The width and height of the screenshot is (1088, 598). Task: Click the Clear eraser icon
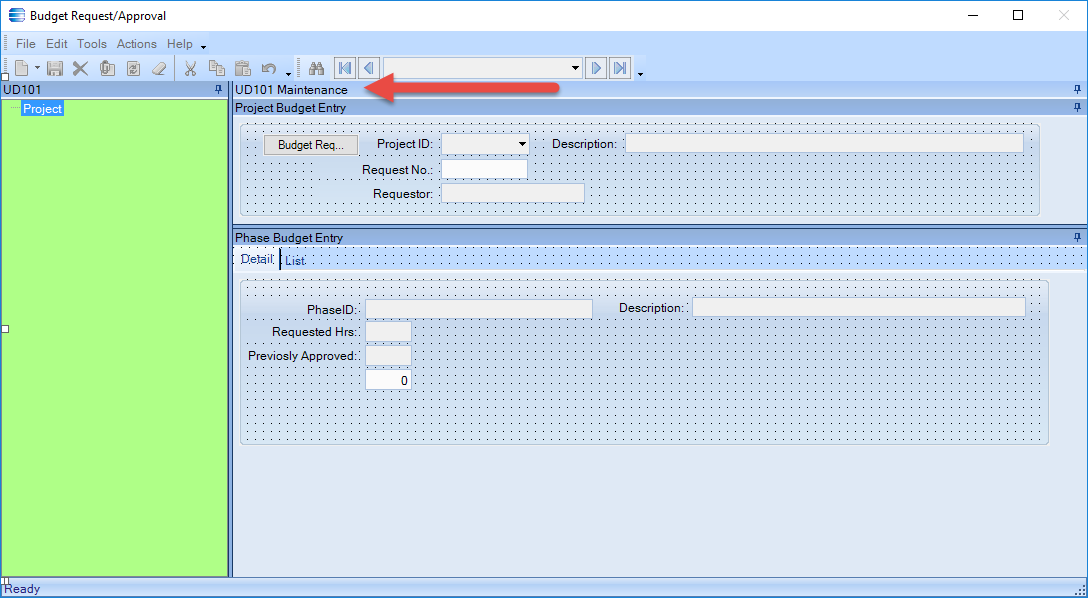[x=160, y=68]
